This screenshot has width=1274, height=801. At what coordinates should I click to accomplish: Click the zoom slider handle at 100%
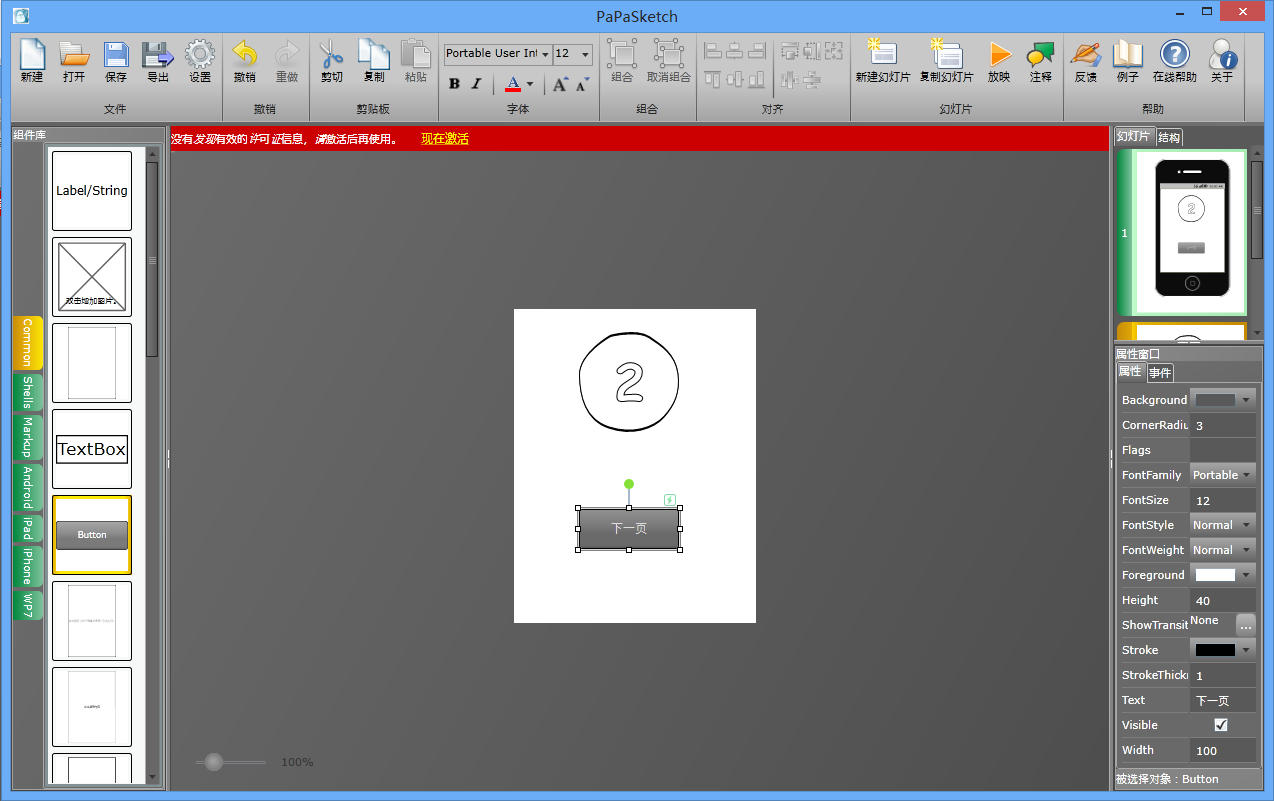[x=214, y=762]
